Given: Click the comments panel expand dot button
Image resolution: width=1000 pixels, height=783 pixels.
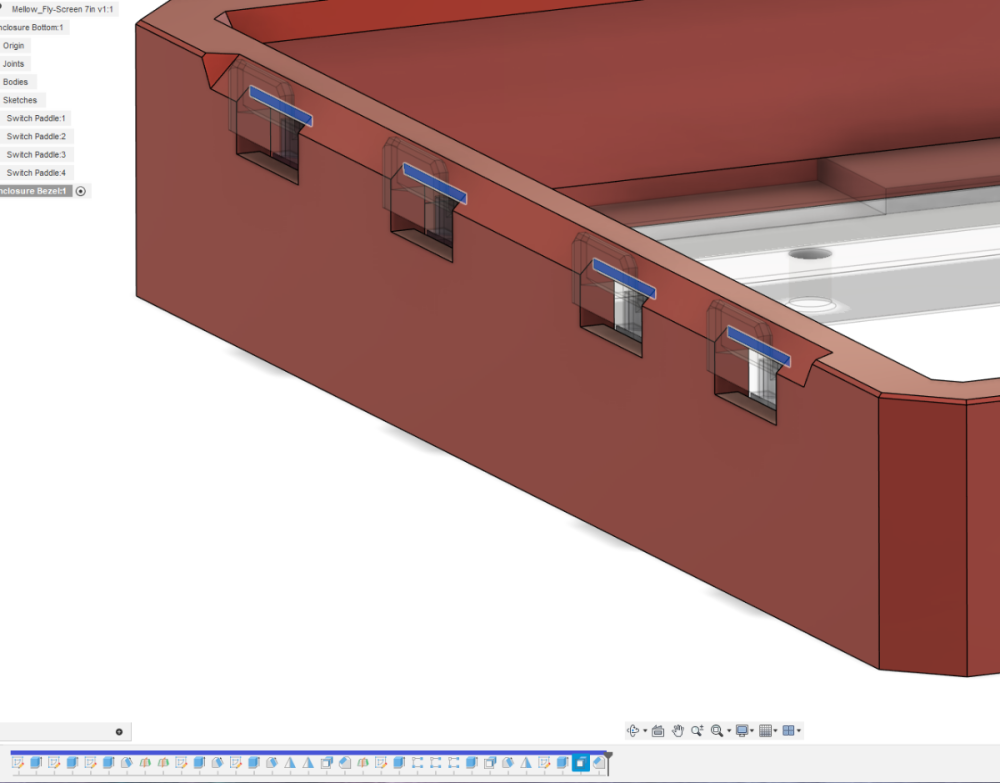Looking at the screenshot, I should pos(119,732).
